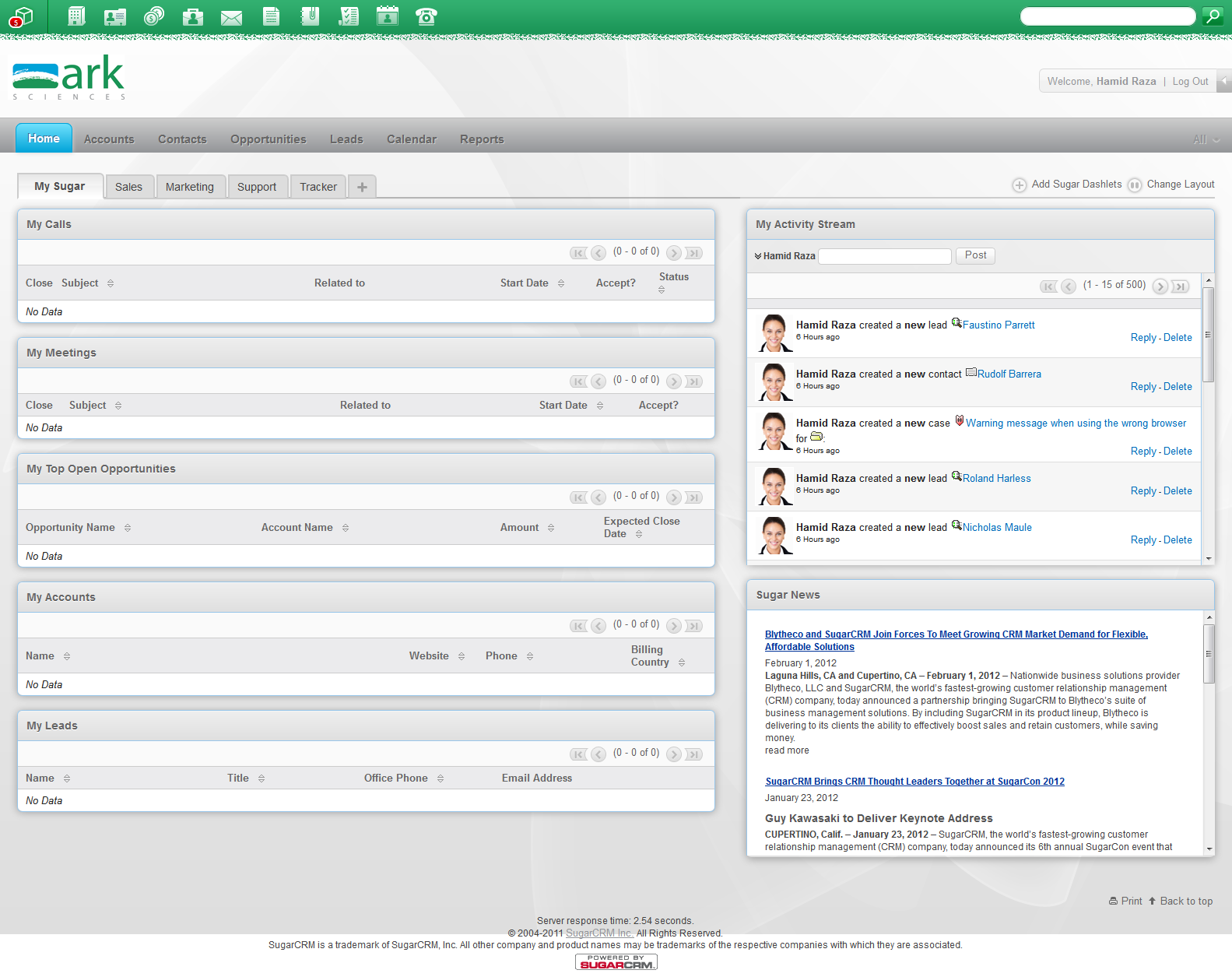Switch to the Marketing dashboard tab
This screenshot has width=1232, height=977.
coord(190,187)
